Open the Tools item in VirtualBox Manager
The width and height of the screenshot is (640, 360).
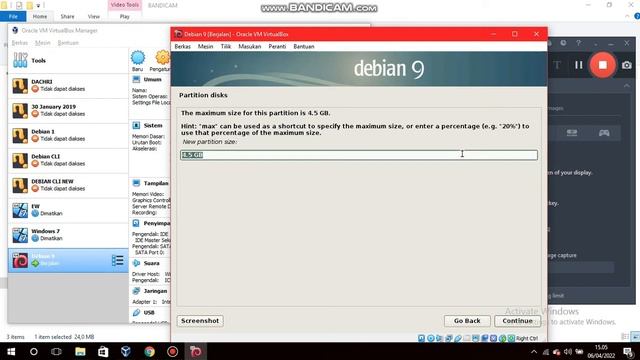68,60
